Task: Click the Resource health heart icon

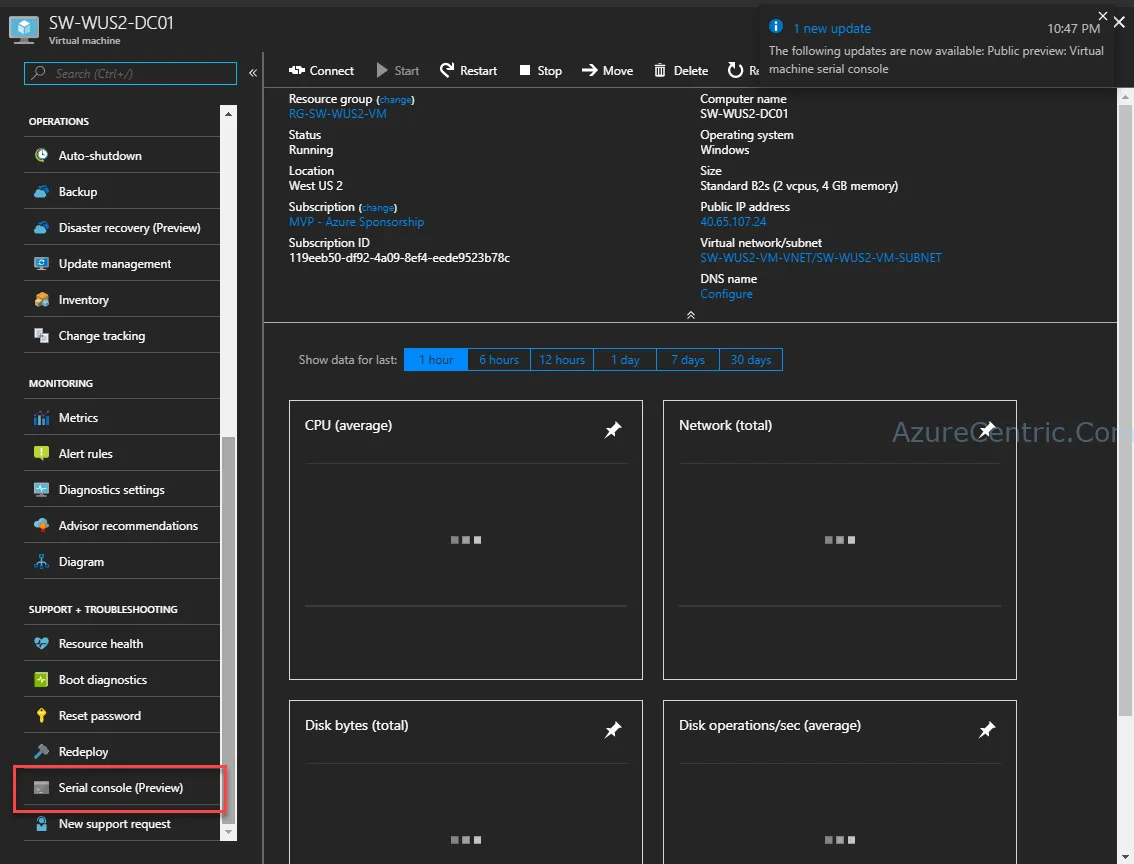Action: coord(41,643)
